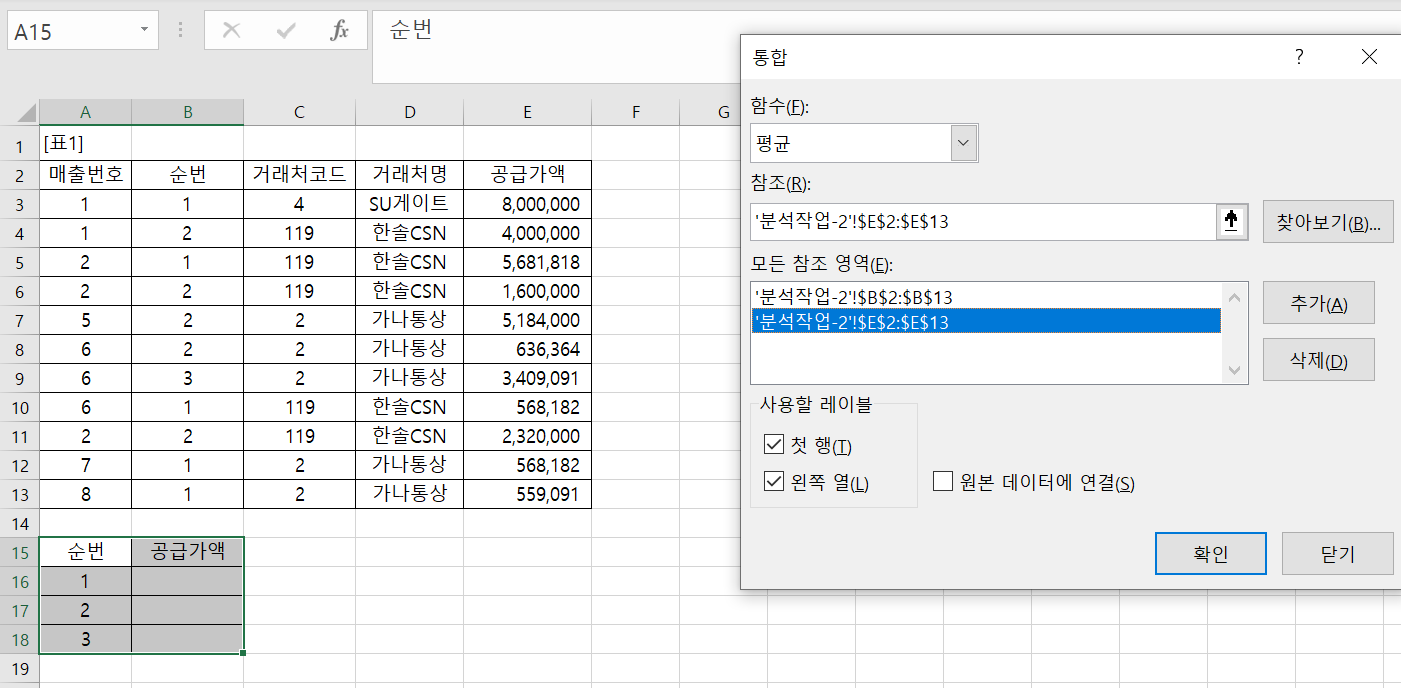This screenshot has width=1401, height=688.
Task: Toggle the 첫 행 checkbox
Action: 773,445
